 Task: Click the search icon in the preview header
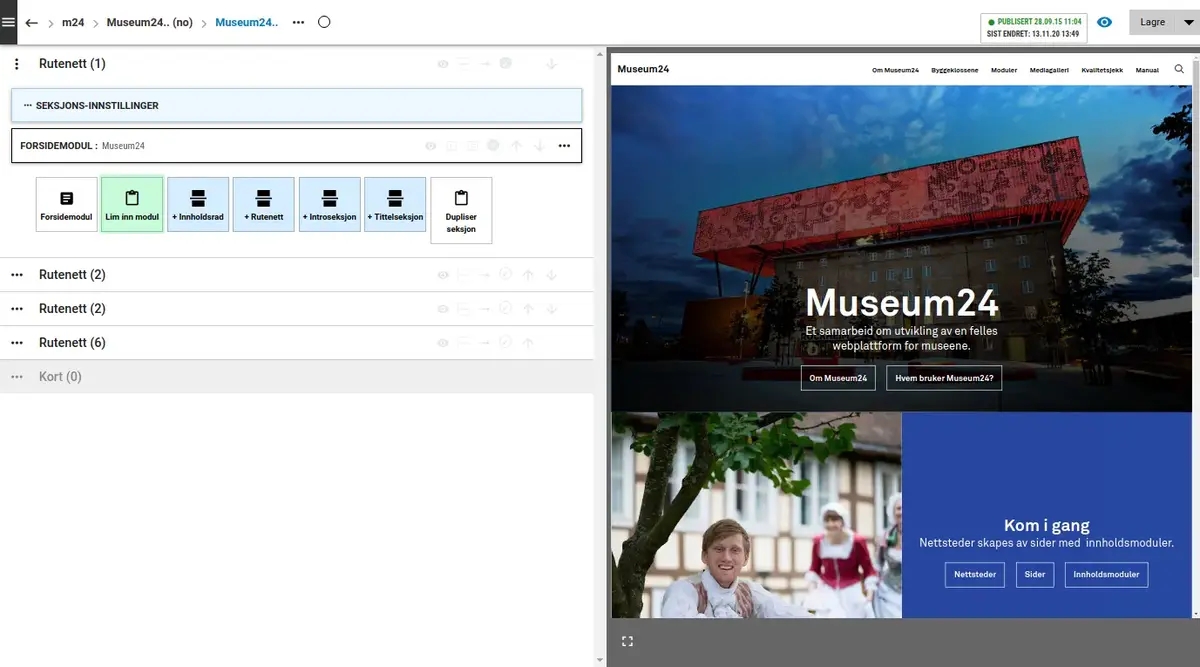pos(1179,70)
